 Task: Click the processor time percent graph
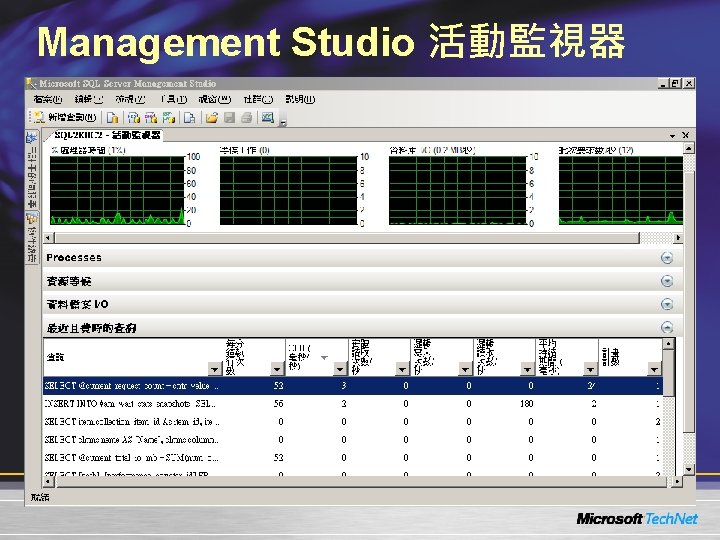tap(117, 190)
